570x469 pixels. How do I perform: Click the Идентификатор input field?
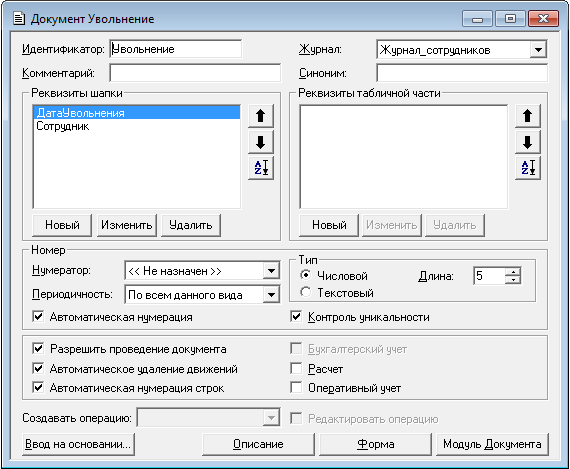tap(176, 49)
